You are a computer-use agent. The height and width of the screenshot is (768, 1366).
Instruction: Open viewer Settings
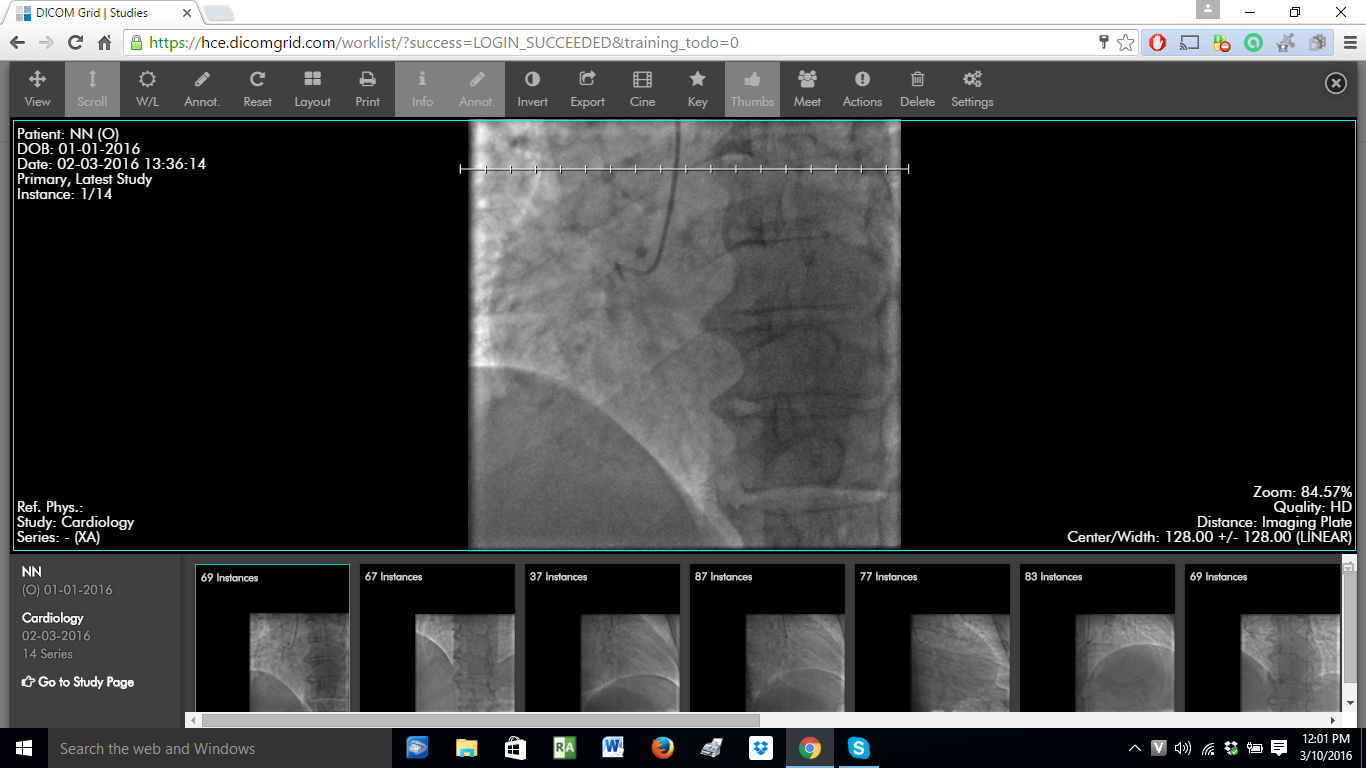coord(972,89)
